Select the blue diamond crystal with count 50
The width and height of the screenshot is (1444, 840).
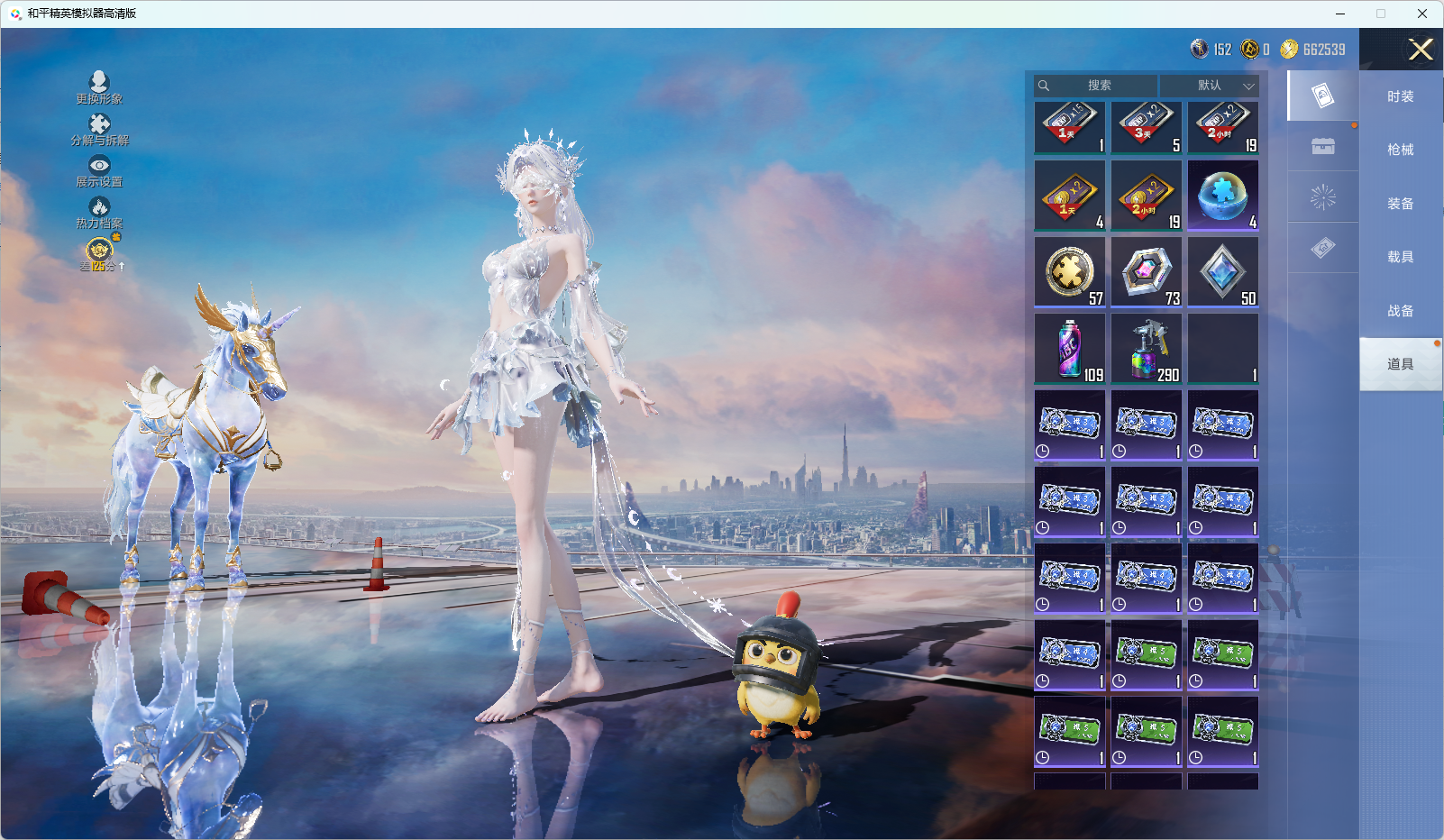(x=1223, y=272)
